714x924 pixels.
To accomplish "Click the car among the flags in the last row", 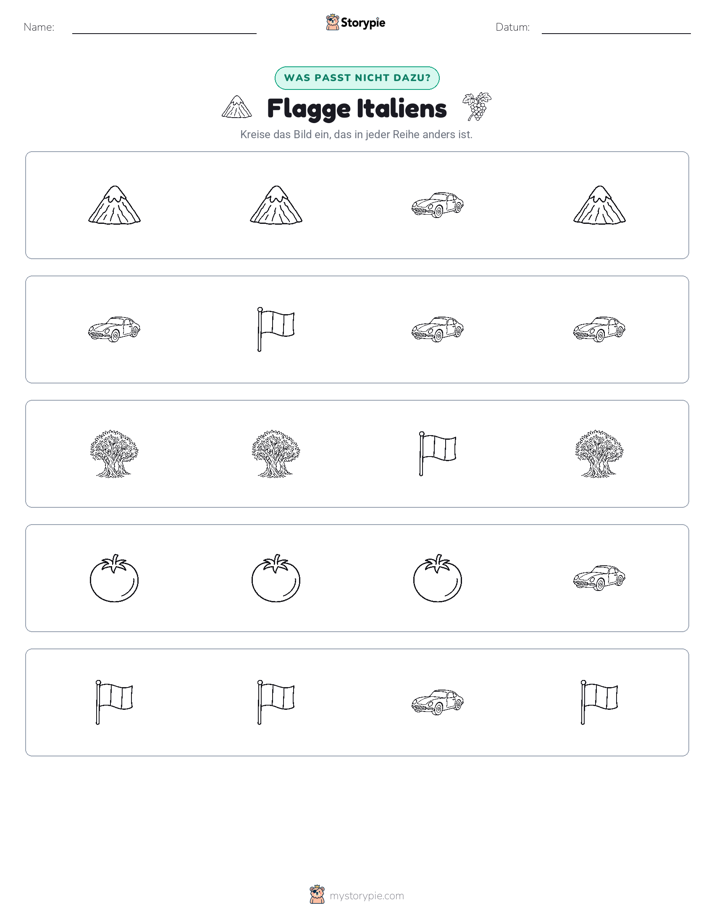I will tap(437, 702).
